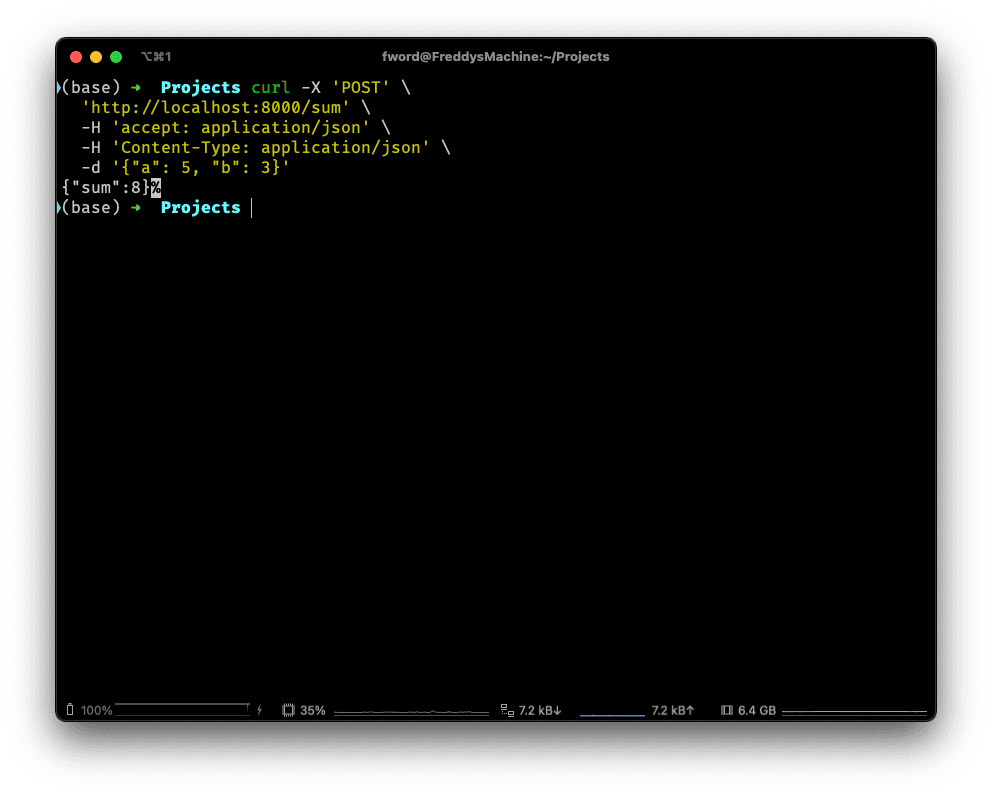Viewport: 992px width, 795px height.
Task: Click the highlighted % end-of-line mark
Action: 156,187
